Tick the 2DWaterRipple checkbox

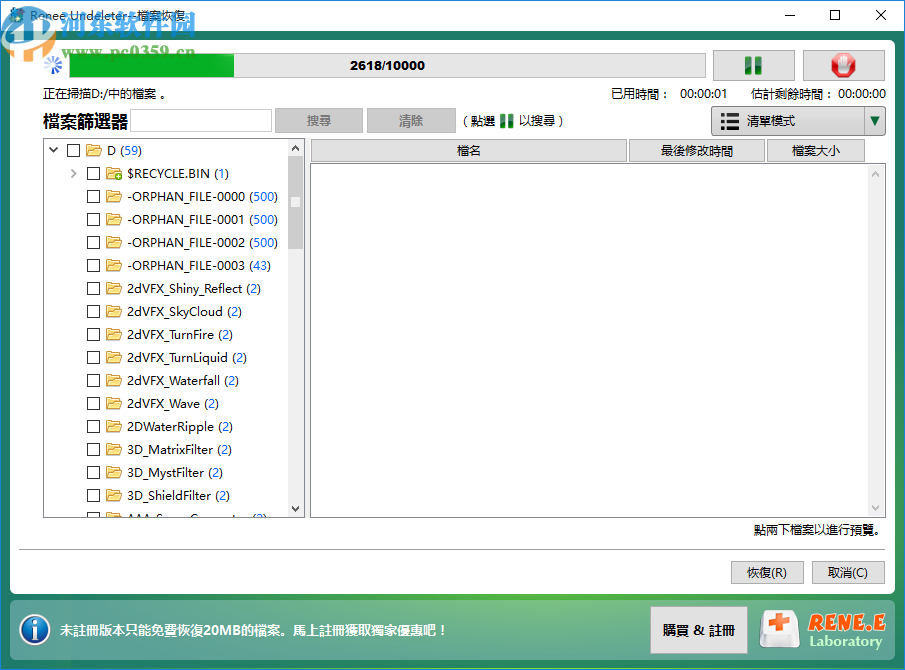click(x=93, y=426)
